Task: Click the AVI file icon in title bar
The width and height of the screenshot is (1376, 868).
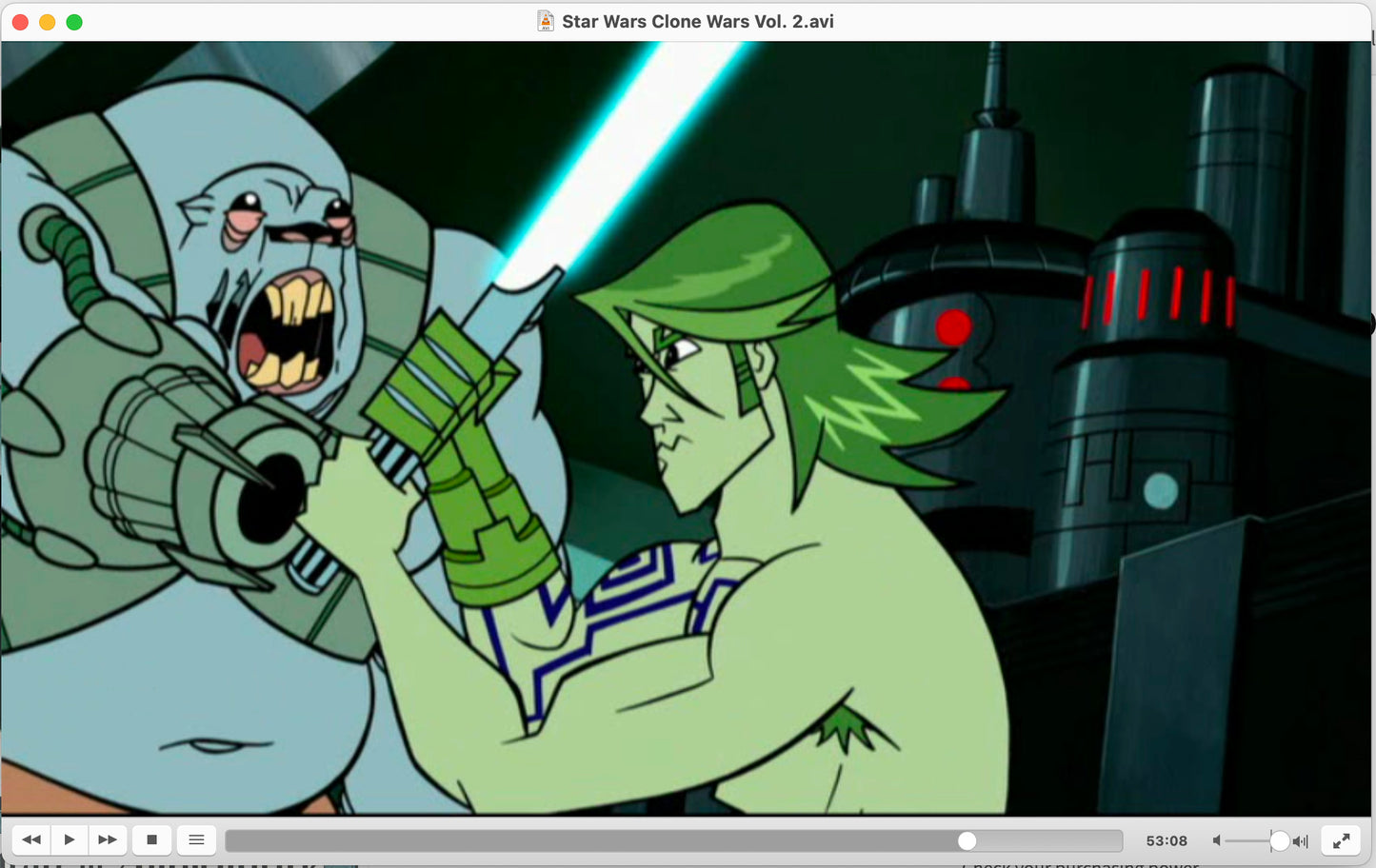Action: coord(546,21)
